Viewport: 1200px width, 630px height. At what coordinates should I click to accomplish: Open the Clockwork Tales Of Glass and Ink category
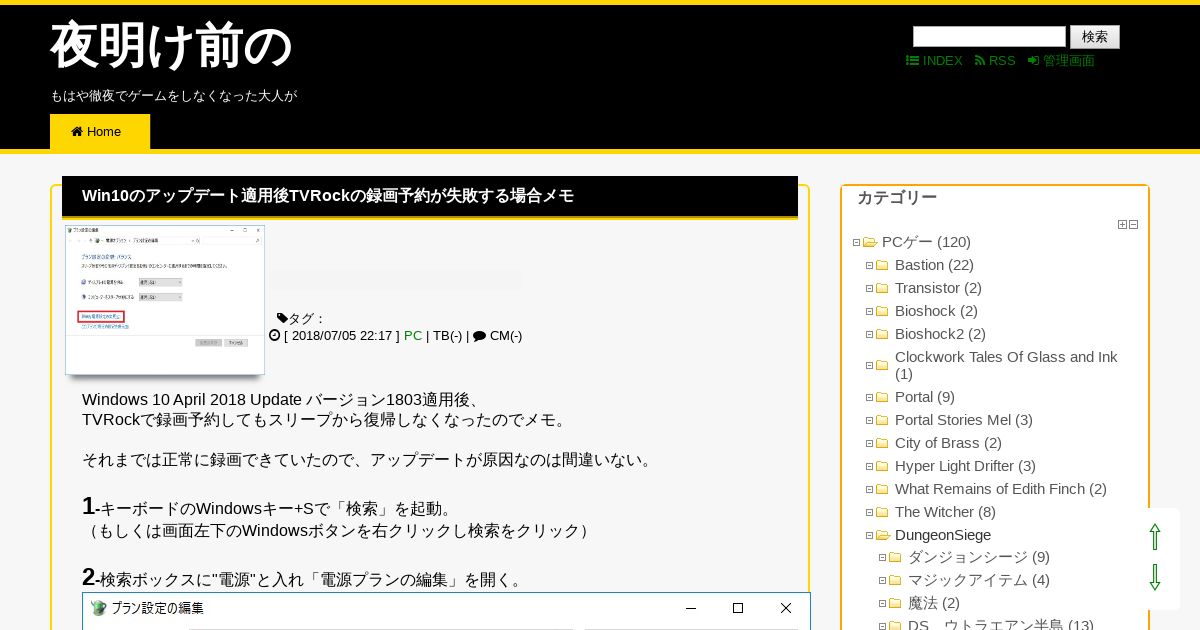point(1006,365)
